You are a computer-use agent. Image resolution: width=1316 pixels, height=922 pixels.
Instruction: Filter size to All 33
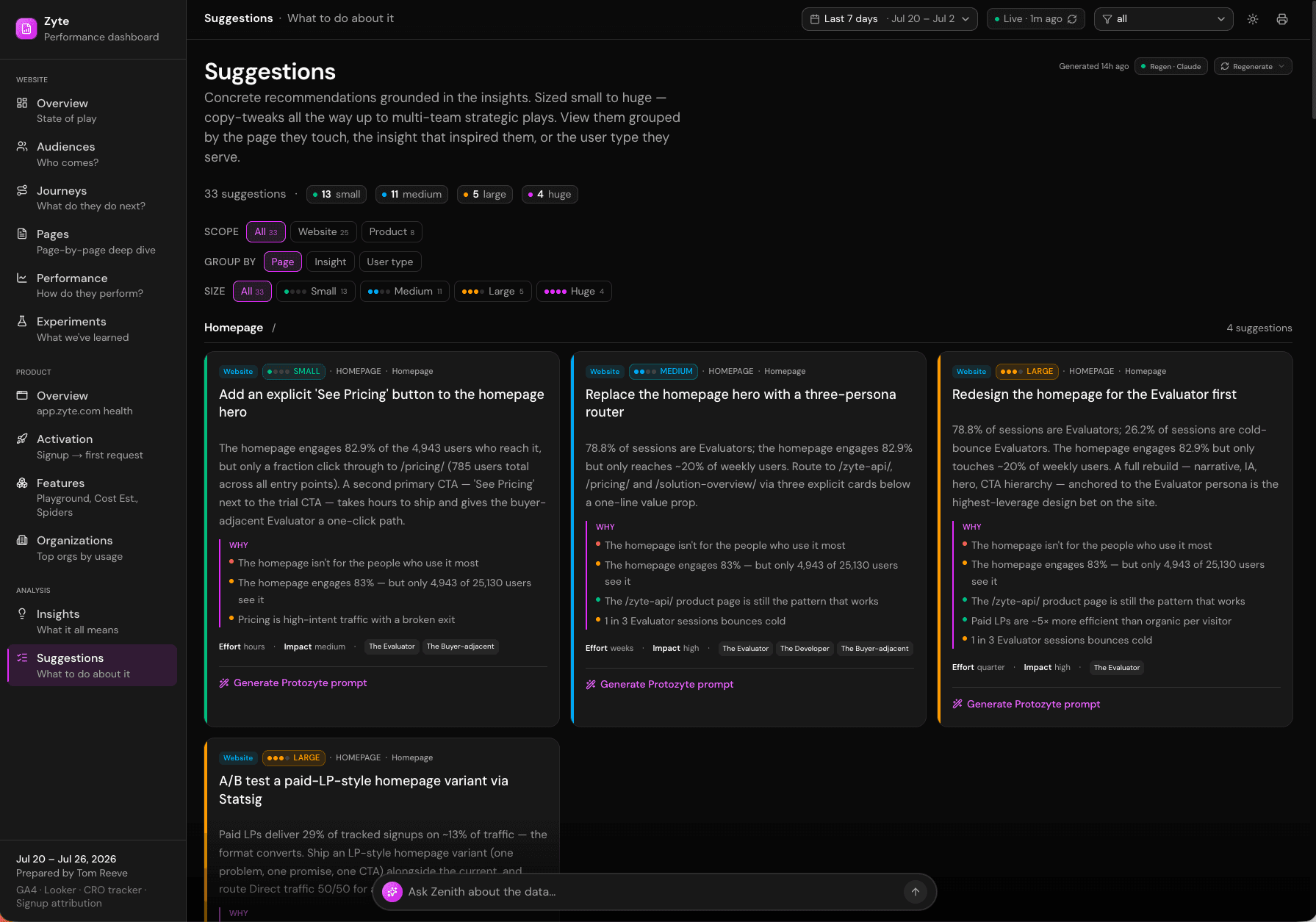pyautogui.click(x=252, y=292)
